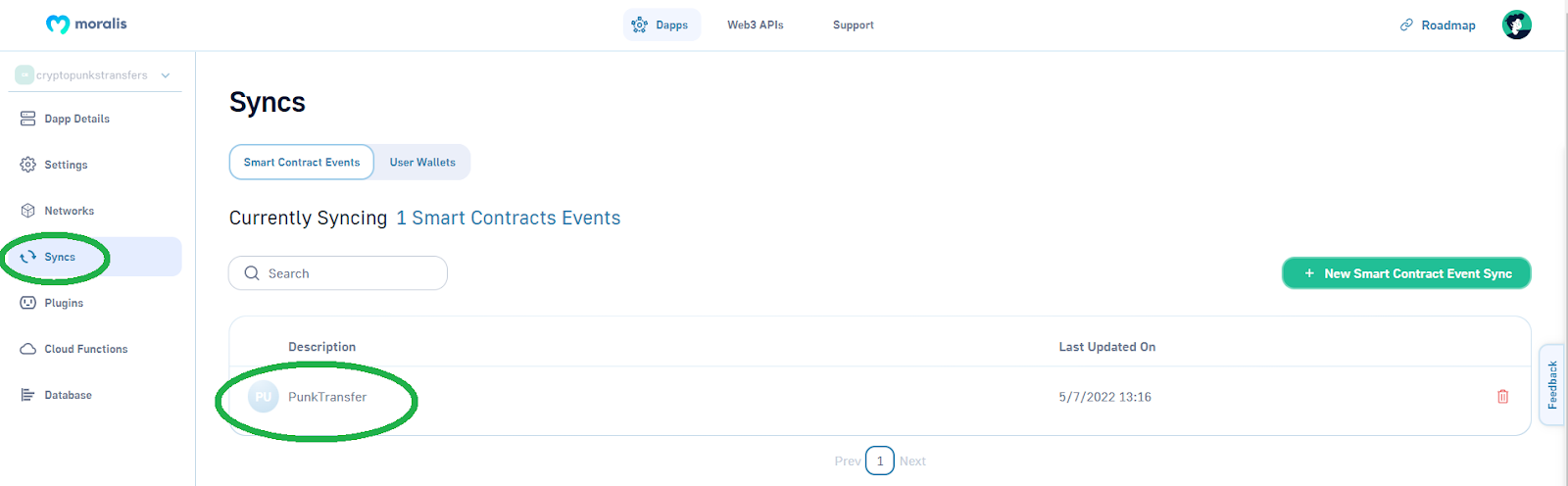This screenshot has width=1568, height=486.
Task: Create a New Smart Contract Event Sync
Action: point(1406,273)
